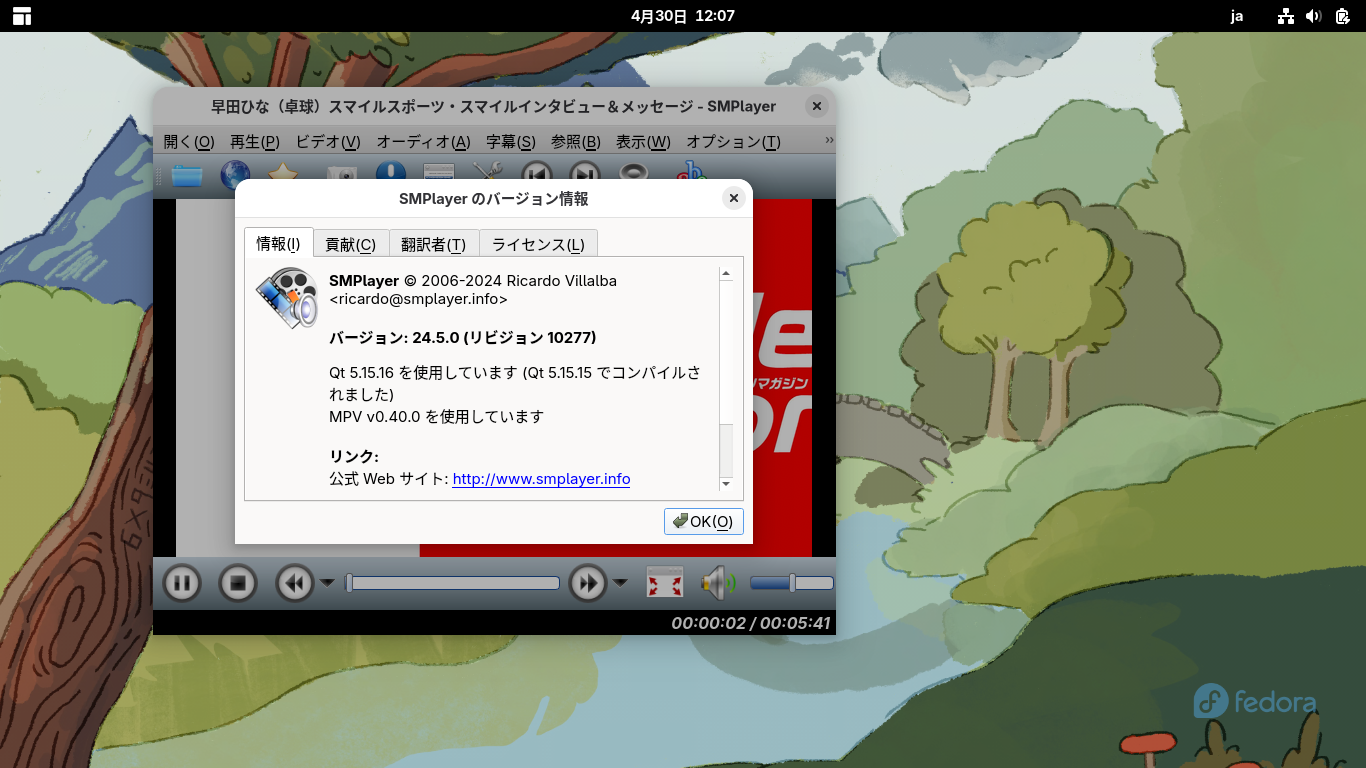
Task: Open the calendar via the 4月30日 12:07 clock
Action: click(x=683, y=16)
